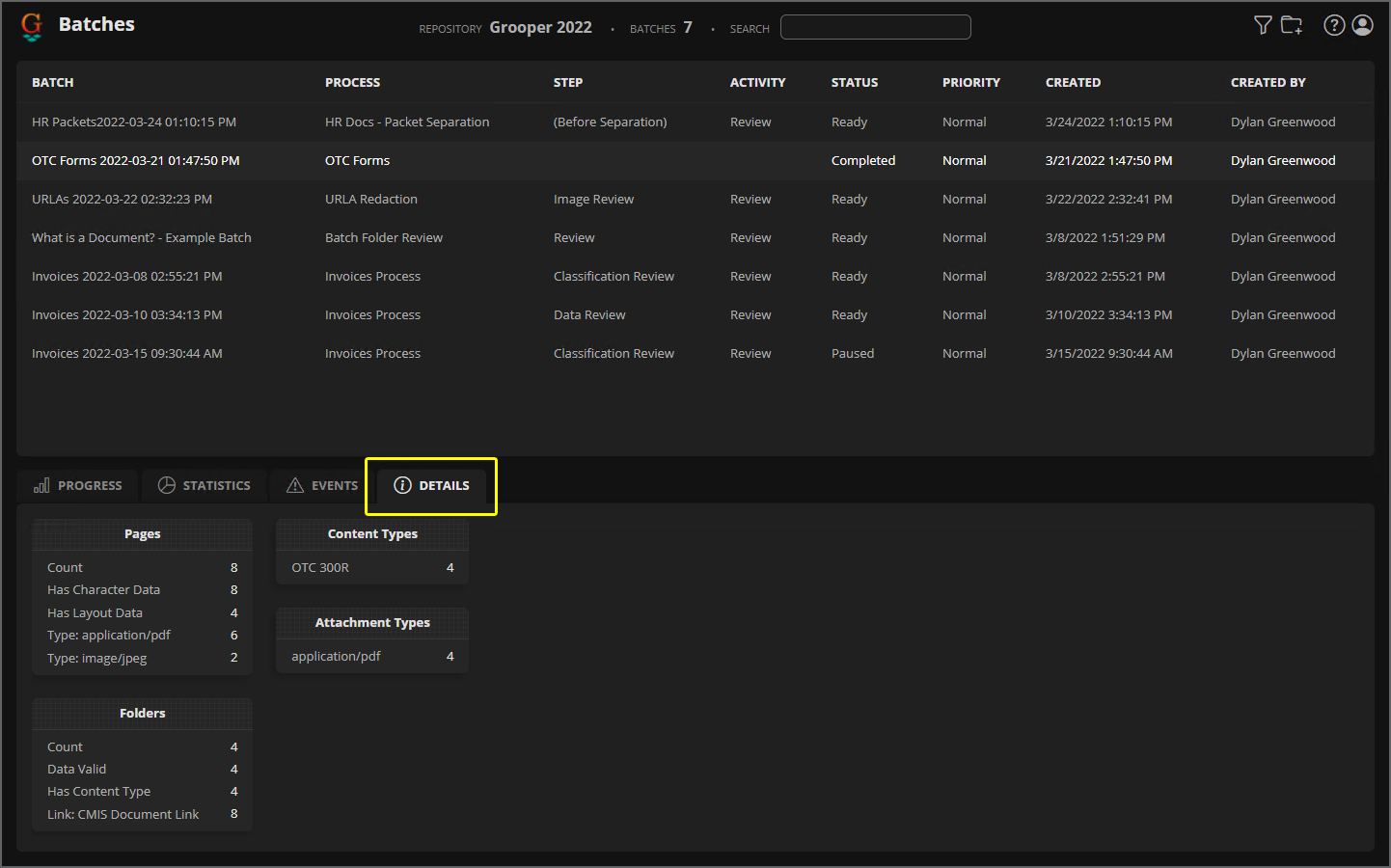This screenshot has width=1391, height=868.
Task: Sort by the Created column header
Action: point(1073,83)
